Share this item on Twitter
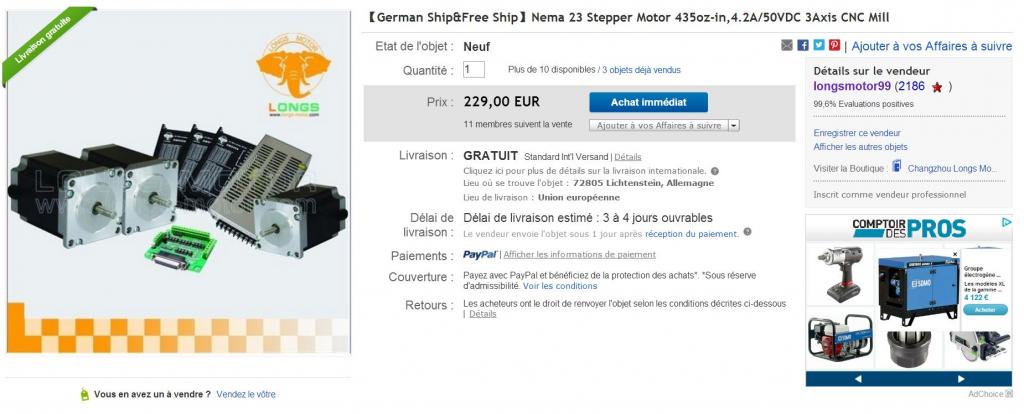Viewport: 1024px width, 414px height. pos(818,46)
